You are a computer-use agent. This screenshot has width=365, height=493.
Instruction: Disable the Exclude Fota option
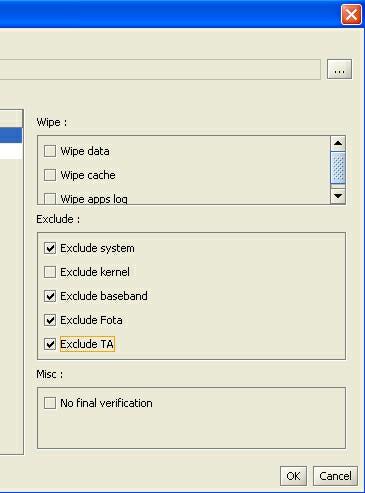pyautogui.click(x=50, y=320)
